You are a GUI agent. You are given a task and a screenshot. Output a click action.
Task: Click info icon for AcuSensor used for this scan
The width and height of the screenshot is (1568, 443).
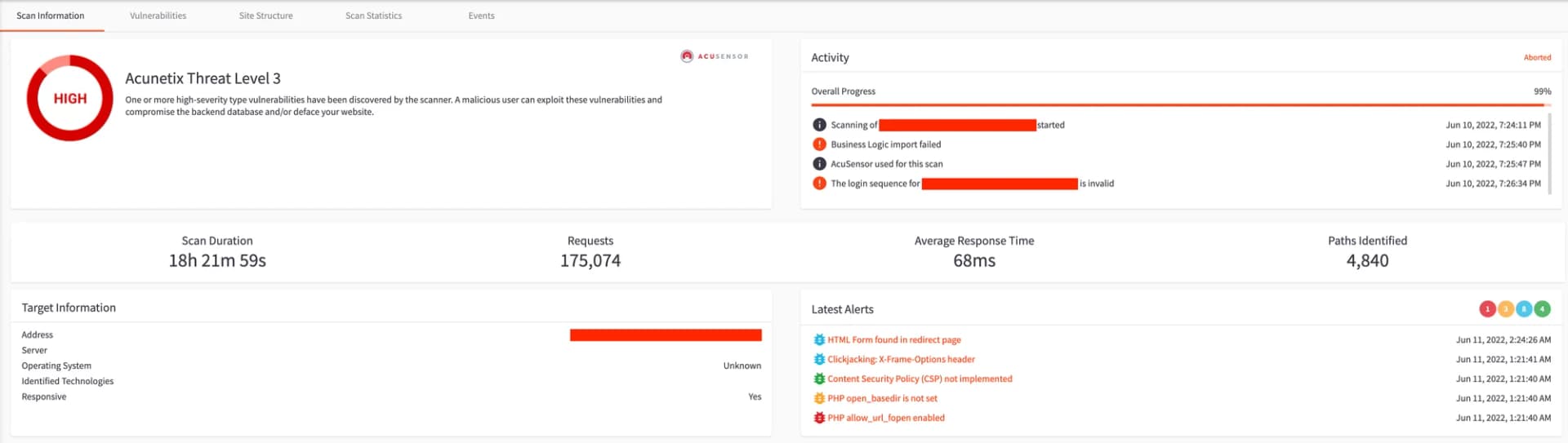click(819, 164)
